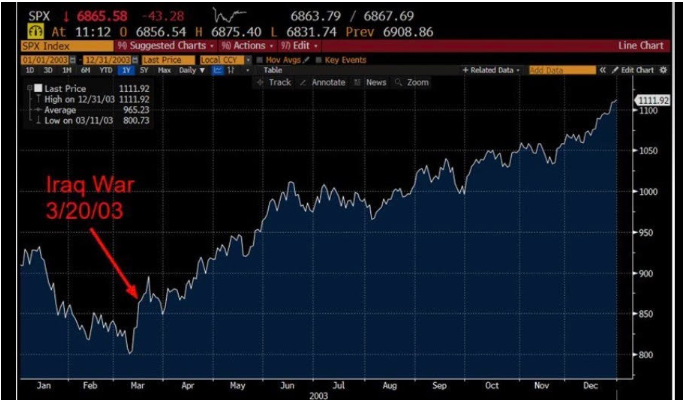
Task: Select the 1D time range
Action: [x=30, y=70]
